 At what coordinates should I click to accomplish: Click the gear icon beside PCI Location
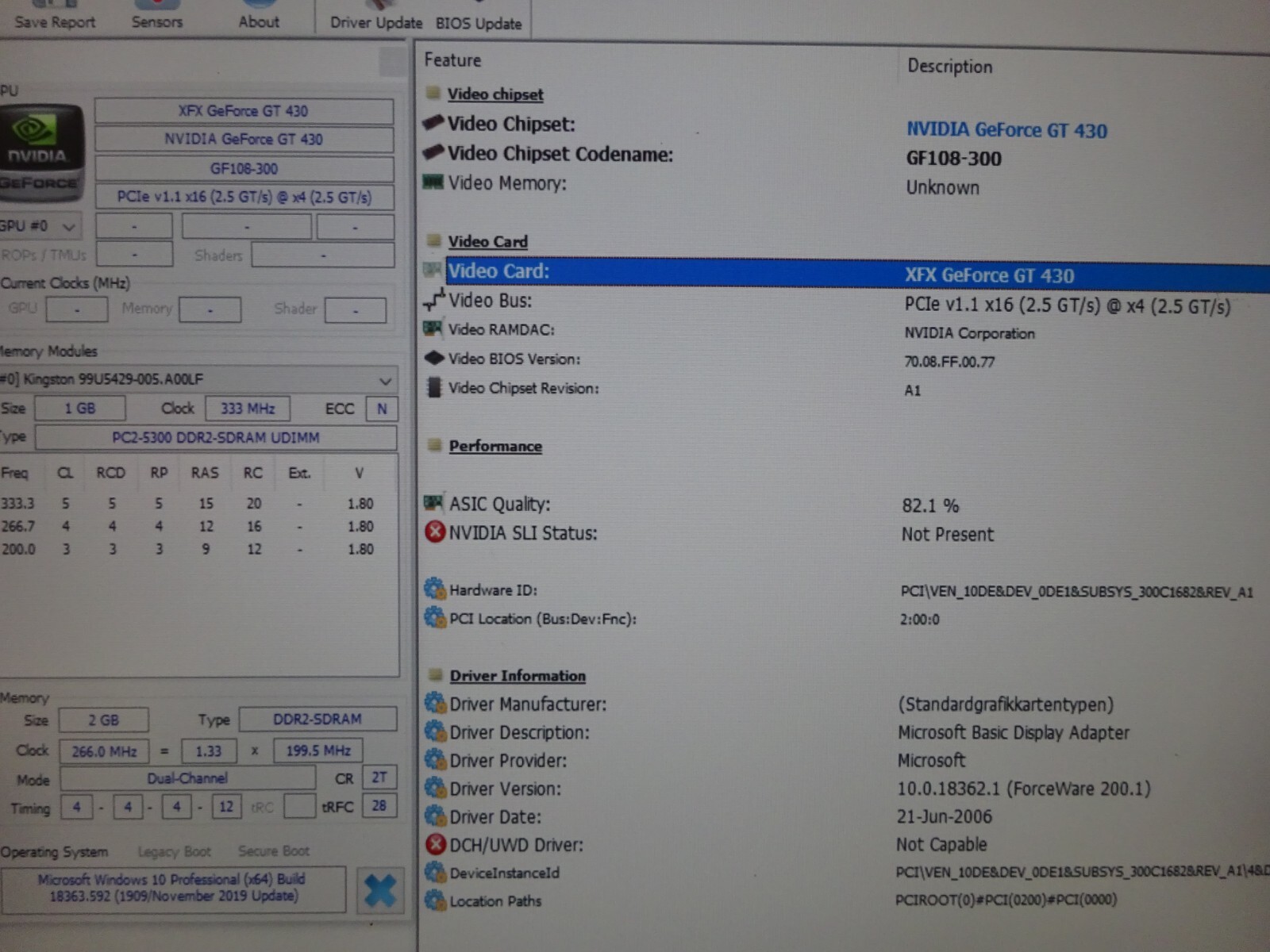click(435, 617)
